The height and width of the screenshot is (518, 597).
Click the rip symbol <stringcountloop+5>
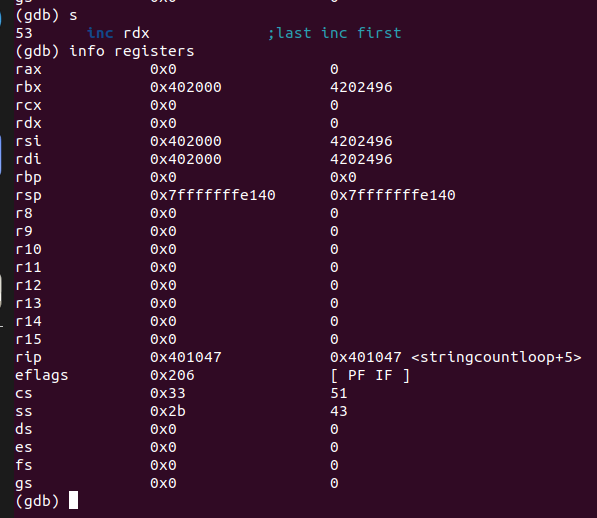[x=496, y=357]
